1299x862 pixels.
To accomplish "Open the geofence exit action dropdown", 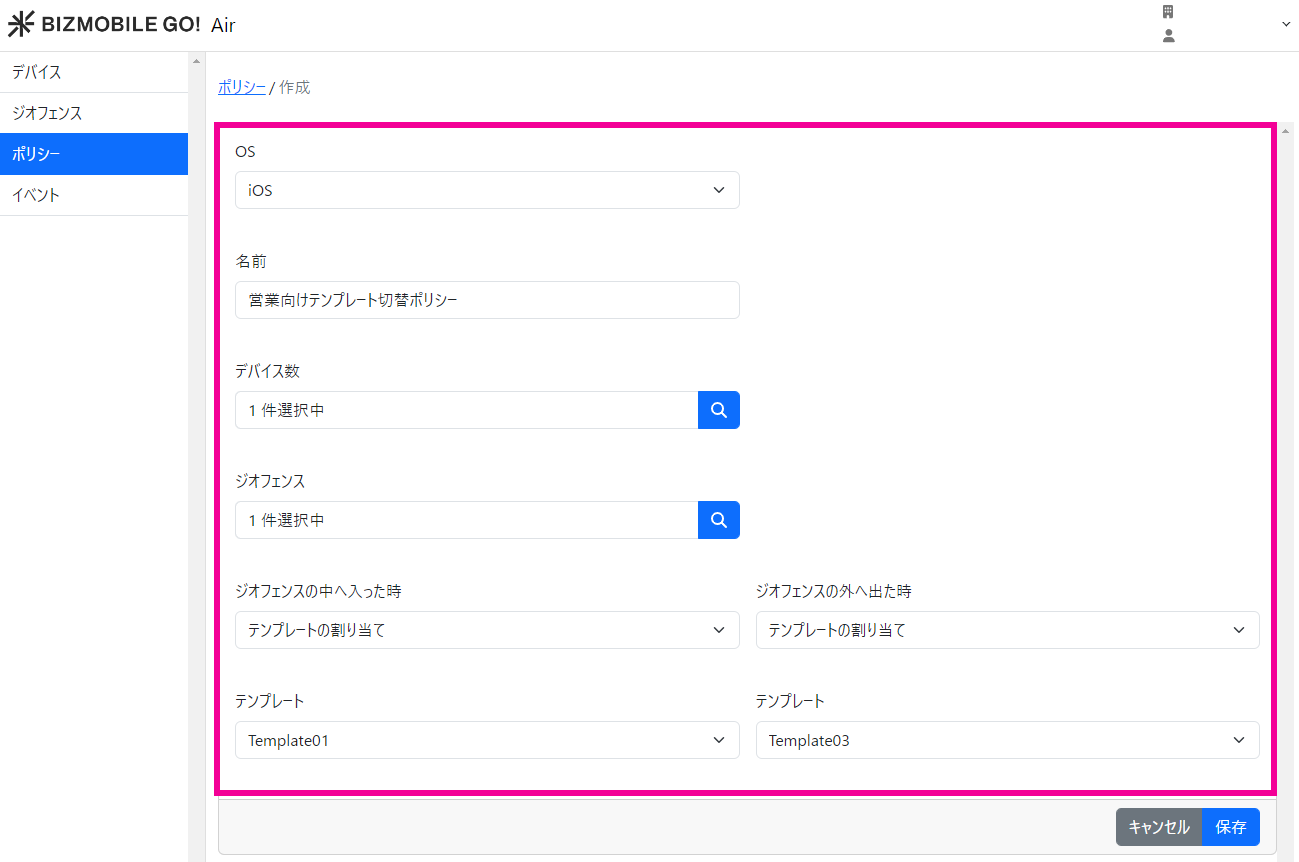I will 1007,630.
